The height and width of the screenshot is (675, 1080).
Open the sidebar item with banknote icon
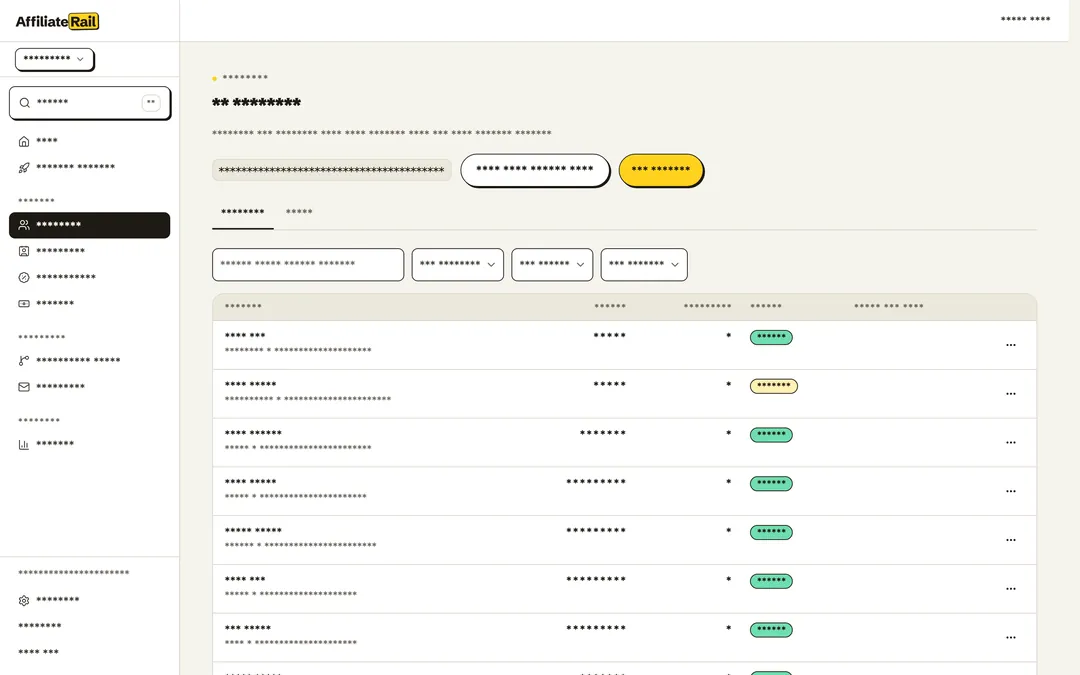[90, 304]
